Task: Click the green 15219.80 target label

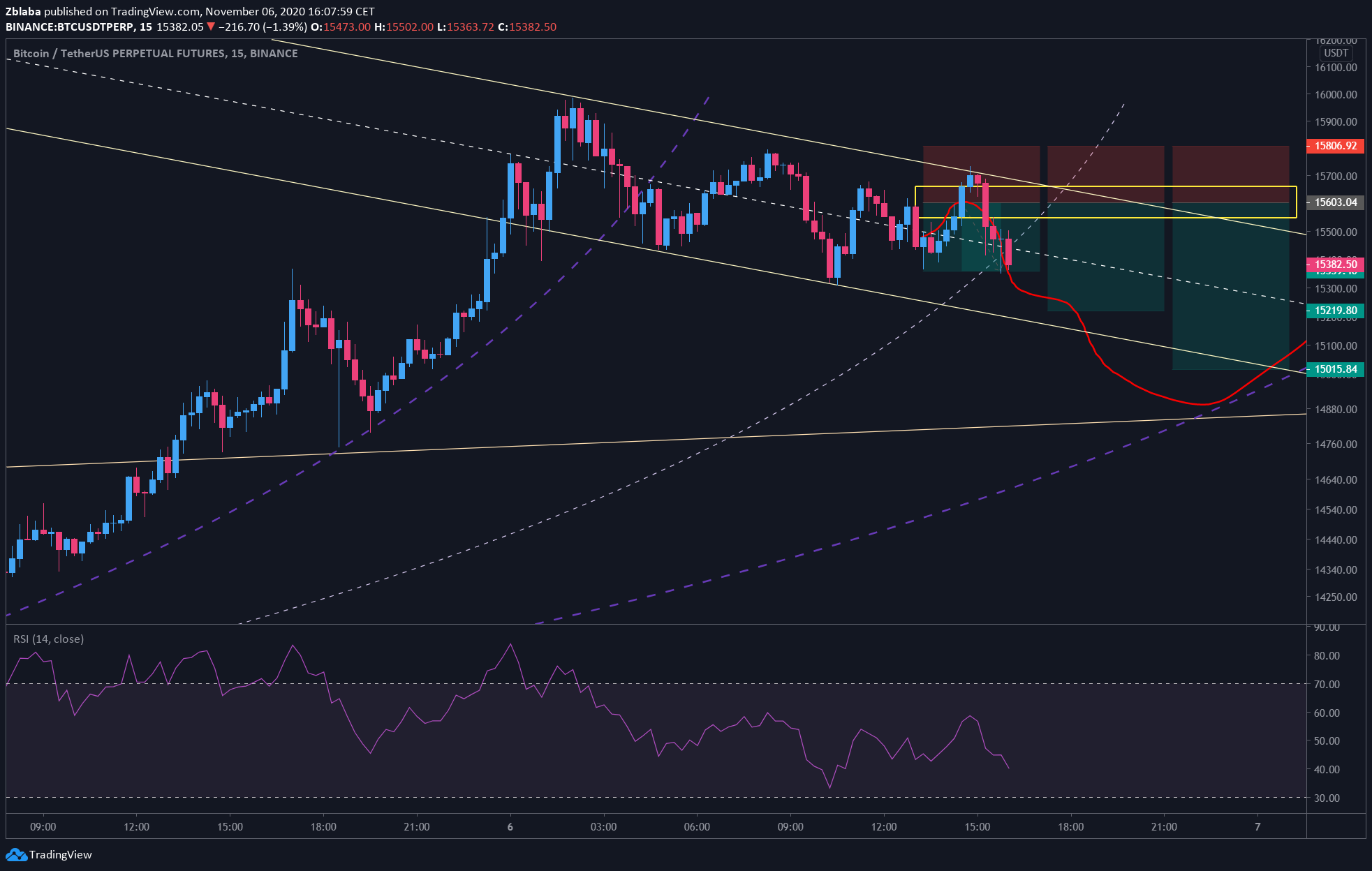Action: [x=1335, y=311]
